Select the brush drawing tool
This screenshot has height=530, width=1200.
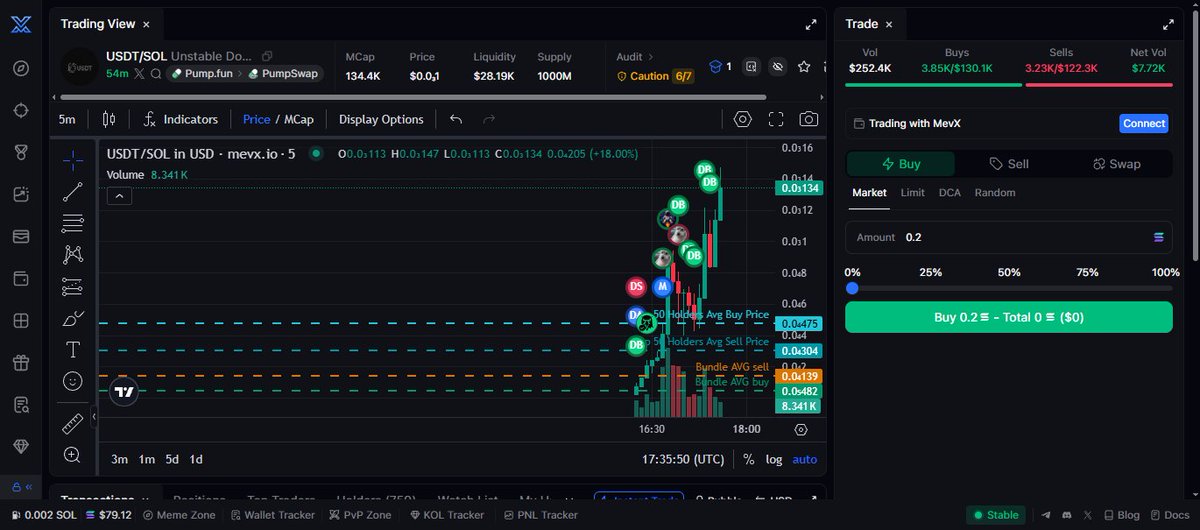[x=72, y=319]
